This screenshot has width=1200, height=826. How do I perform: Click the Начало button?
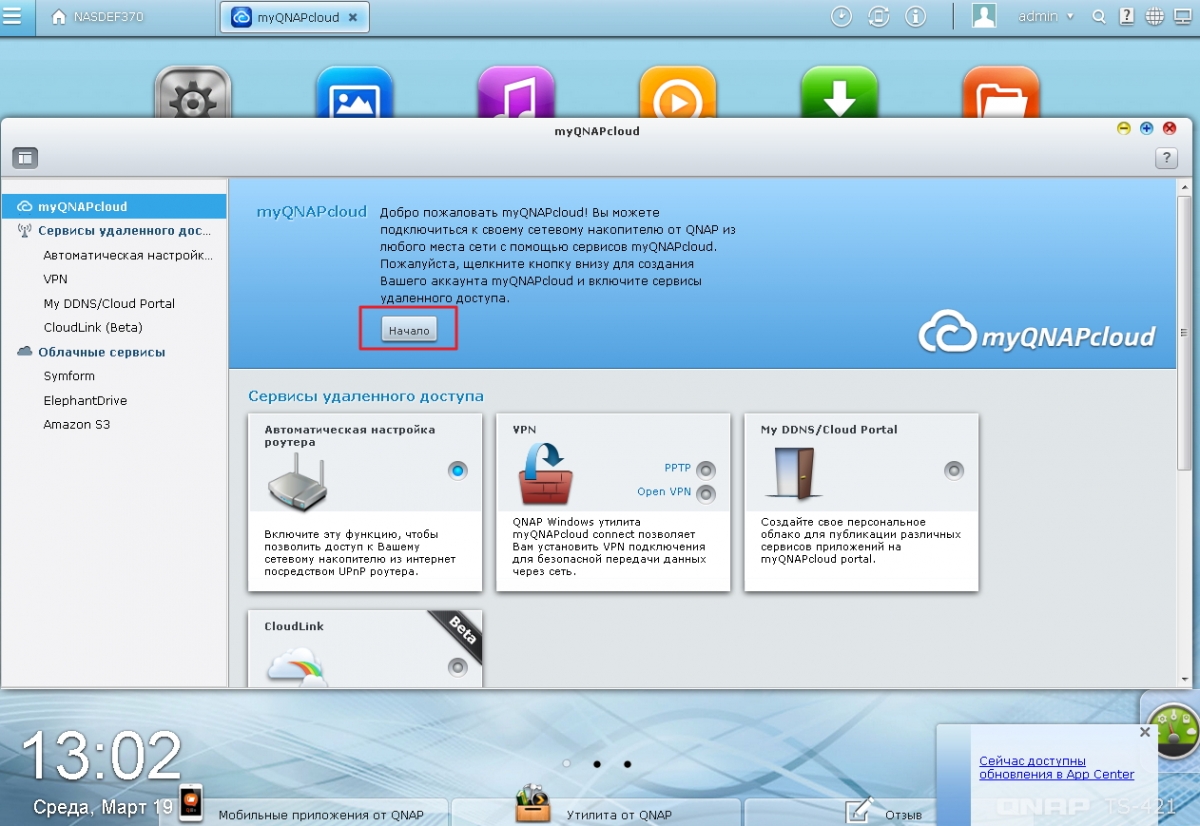click(409, 330)
